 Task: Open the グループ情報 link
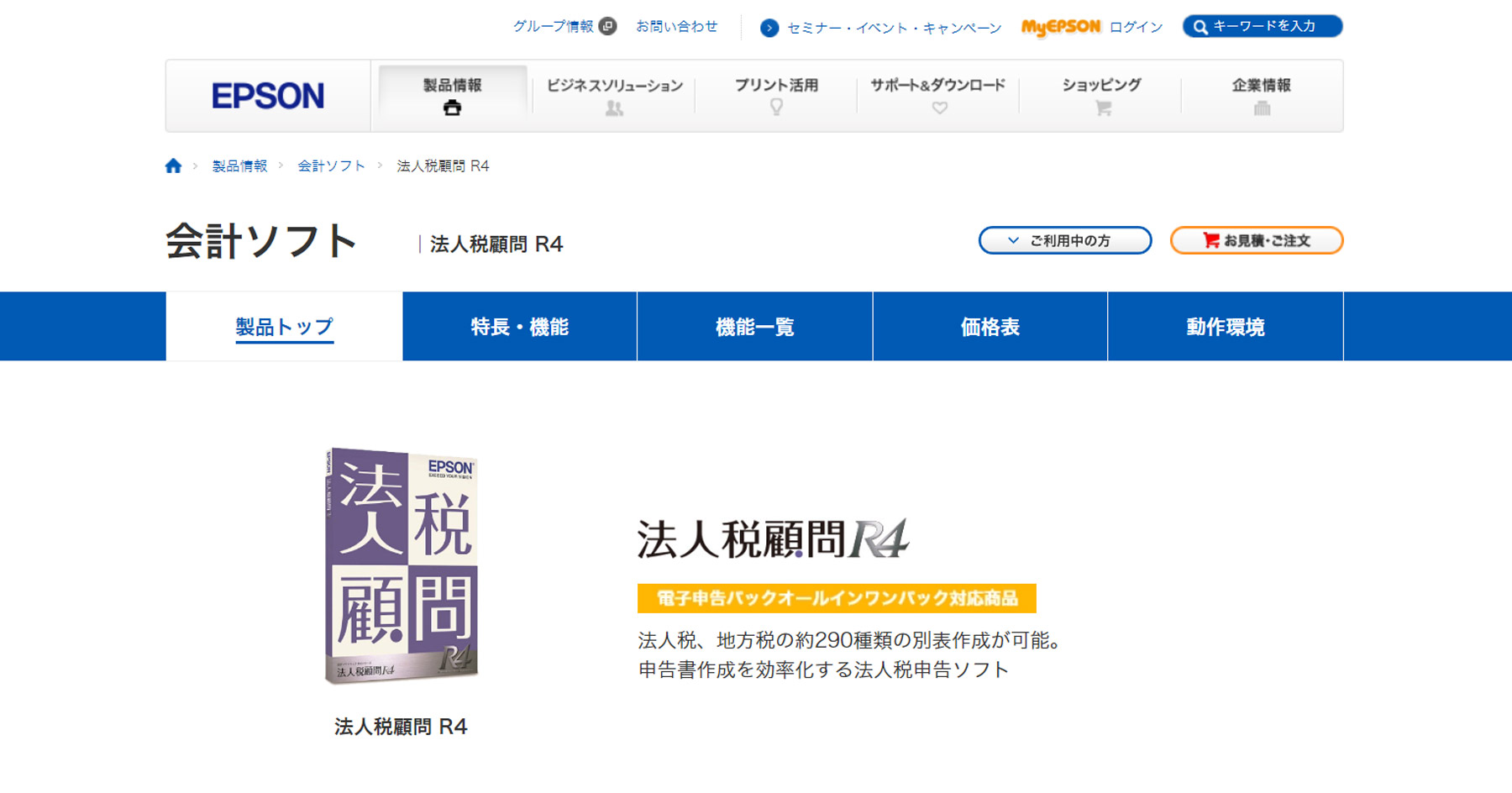point(554,26)
